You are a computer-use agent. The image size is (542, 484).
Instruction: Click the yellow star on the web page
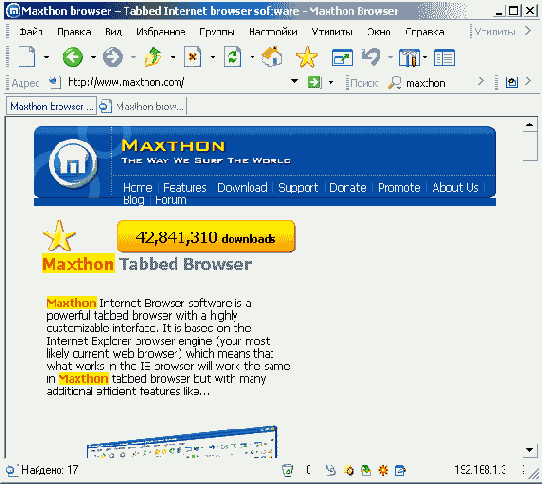59,235
